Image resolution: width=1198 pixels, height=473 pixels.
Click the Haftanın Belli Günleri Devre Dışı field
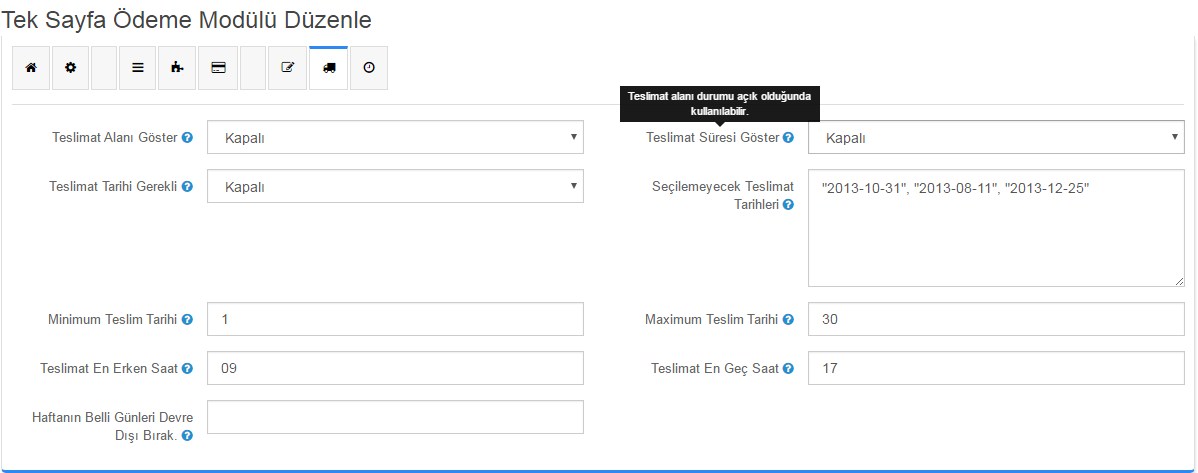[395, 417]
